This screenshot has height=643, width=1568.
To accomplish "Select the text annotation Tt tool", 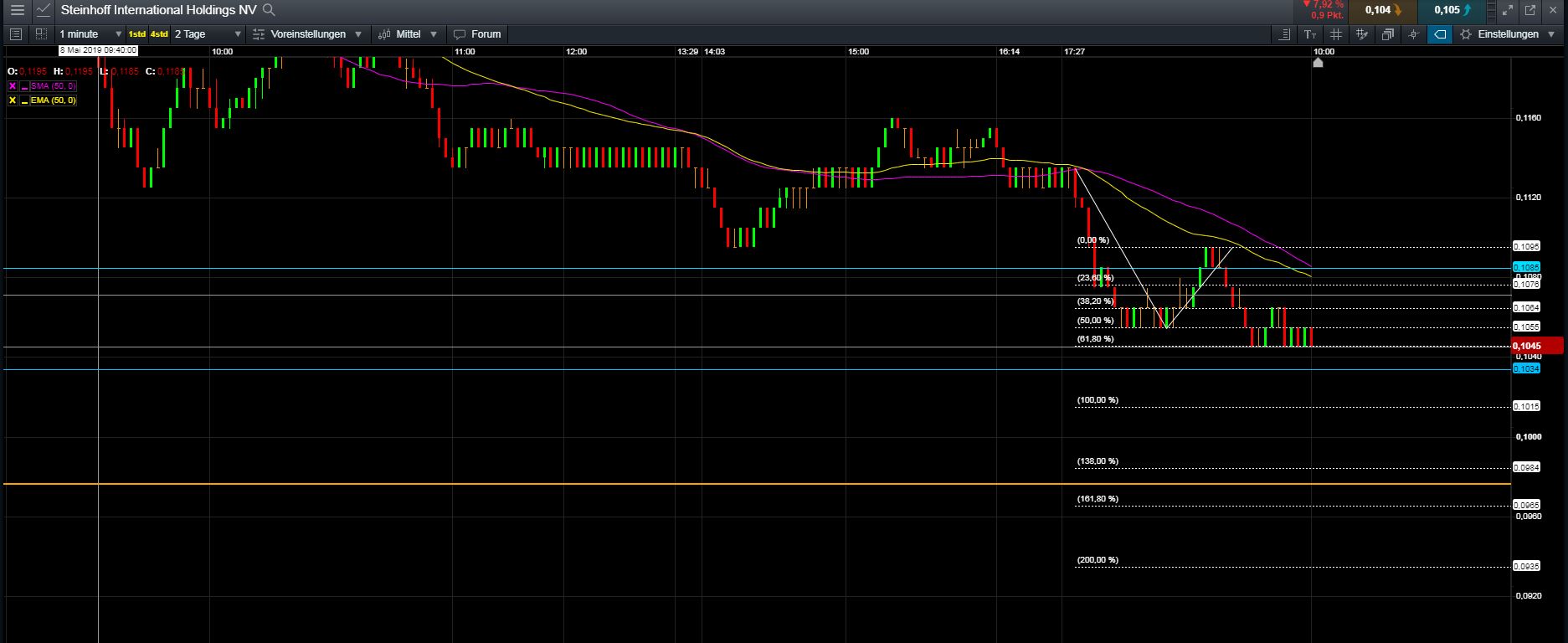I will pyautogui.click(x=1310, y=34).
